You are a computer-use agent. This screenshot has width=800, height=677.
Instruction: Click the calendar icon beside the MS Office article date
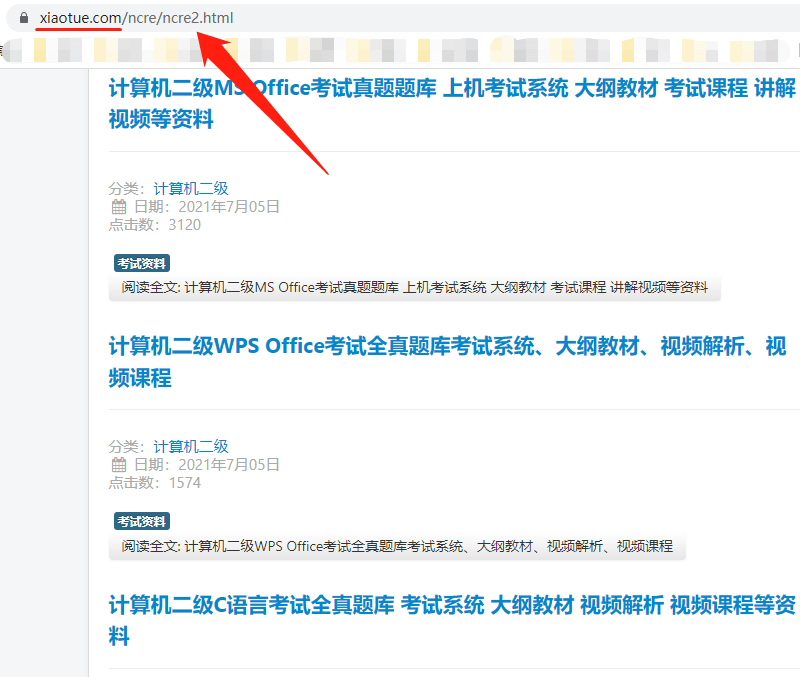(x=119, y=207)
